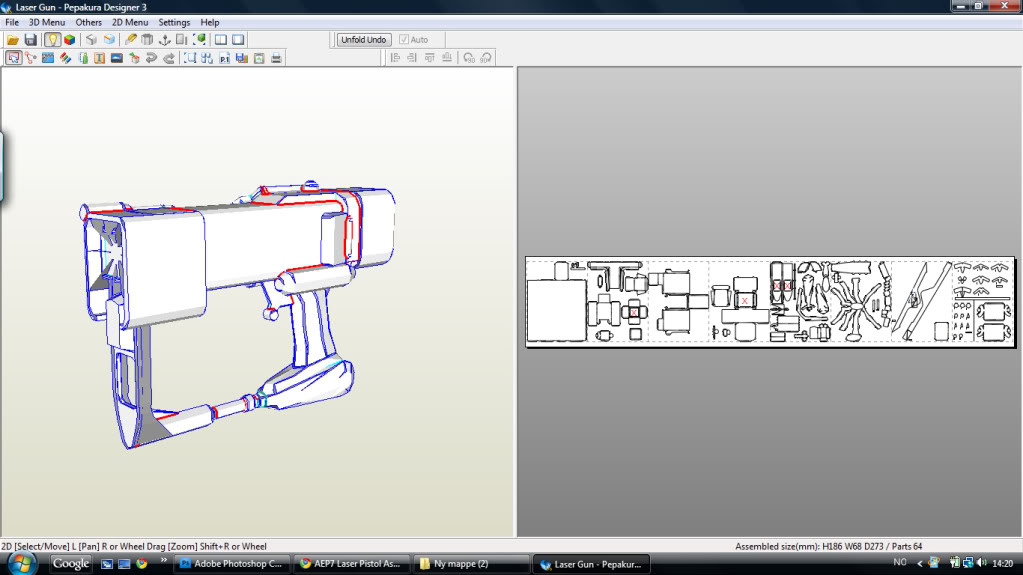
Task: Click the page preview frame icon
Action: pos(259,58)
